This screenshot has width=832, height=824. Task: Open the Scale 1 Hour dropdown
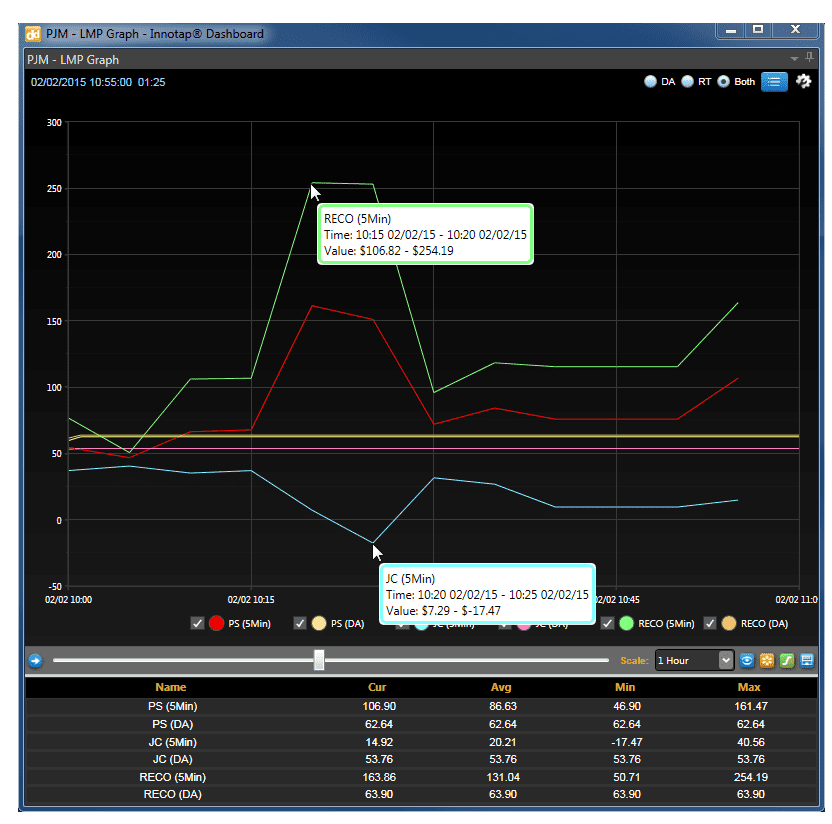pyautogui.click(x=695, y=661)
